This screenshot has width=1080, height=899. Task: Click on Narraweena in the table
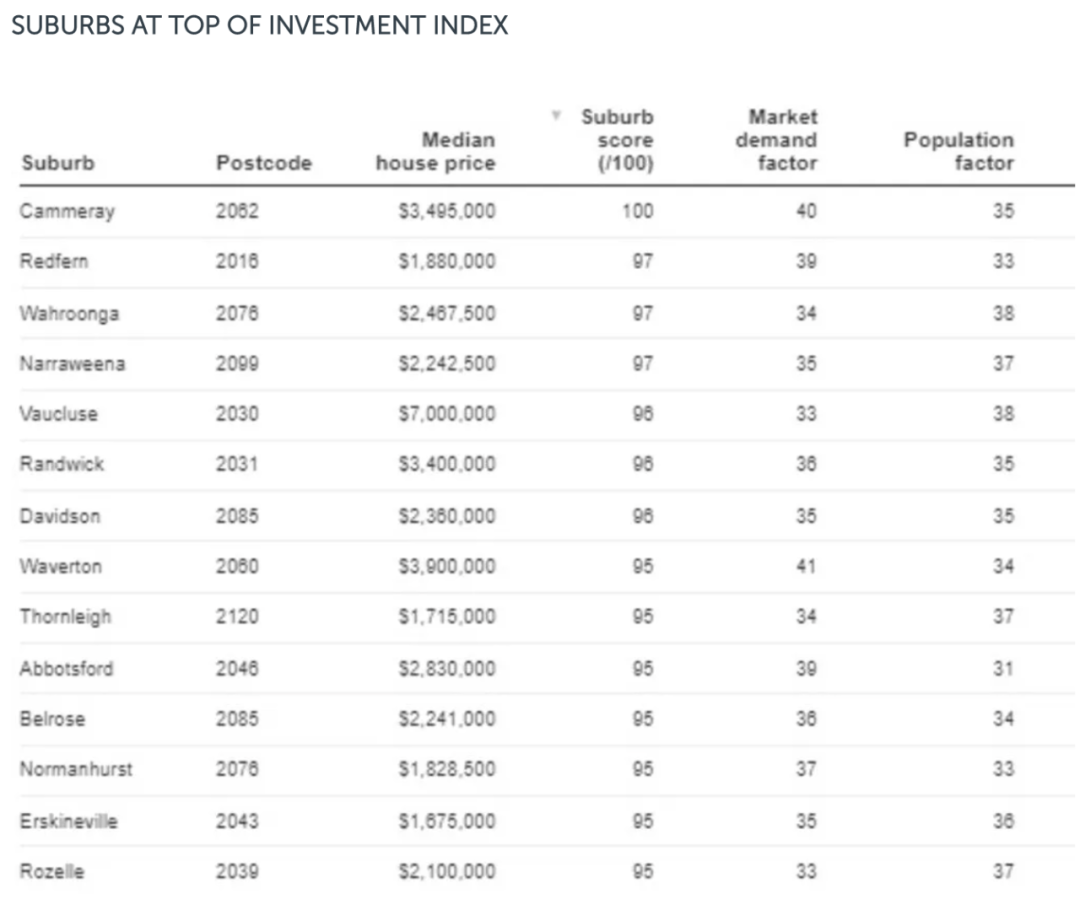click(72, 363)
